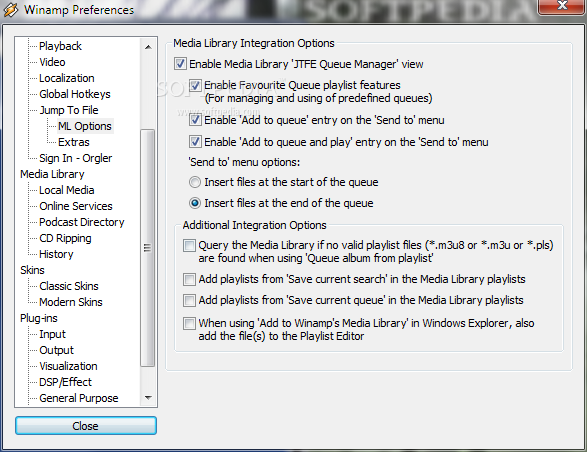The image size is (587, 452).
Task: Open Localization preferences
Action: point(67,78)
